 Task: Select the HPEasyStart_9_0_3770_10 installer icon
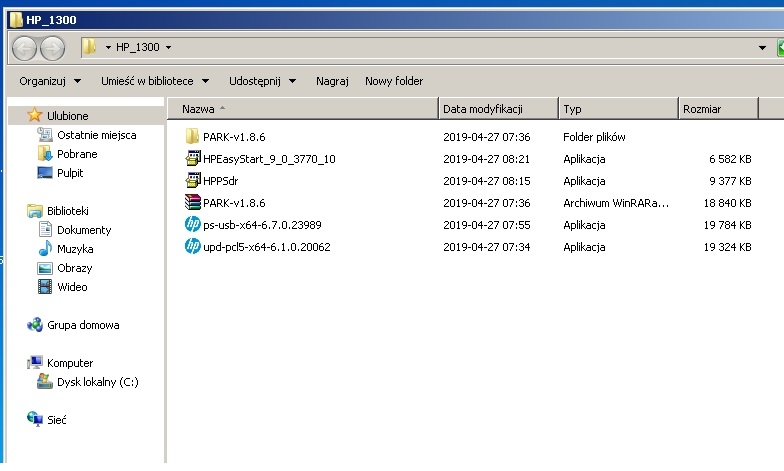tap(192, 158)
